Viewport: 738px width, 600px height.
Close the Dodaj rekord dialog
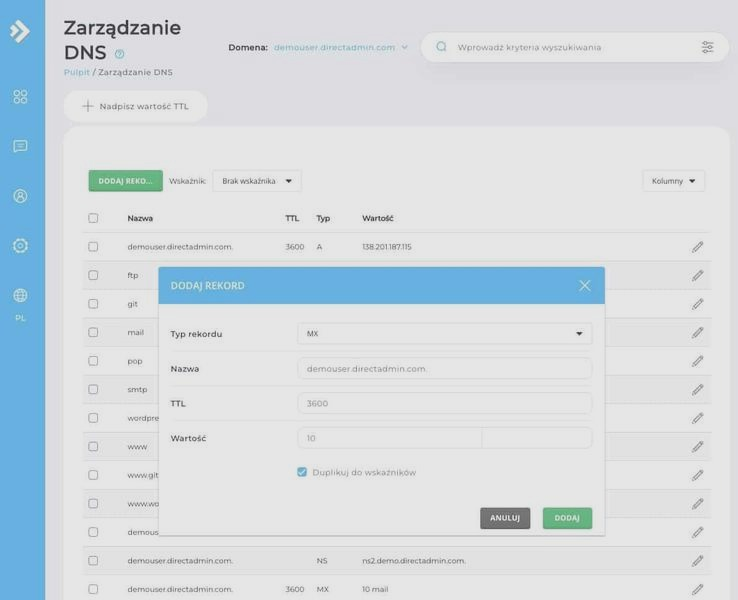(x=585, y=286)
